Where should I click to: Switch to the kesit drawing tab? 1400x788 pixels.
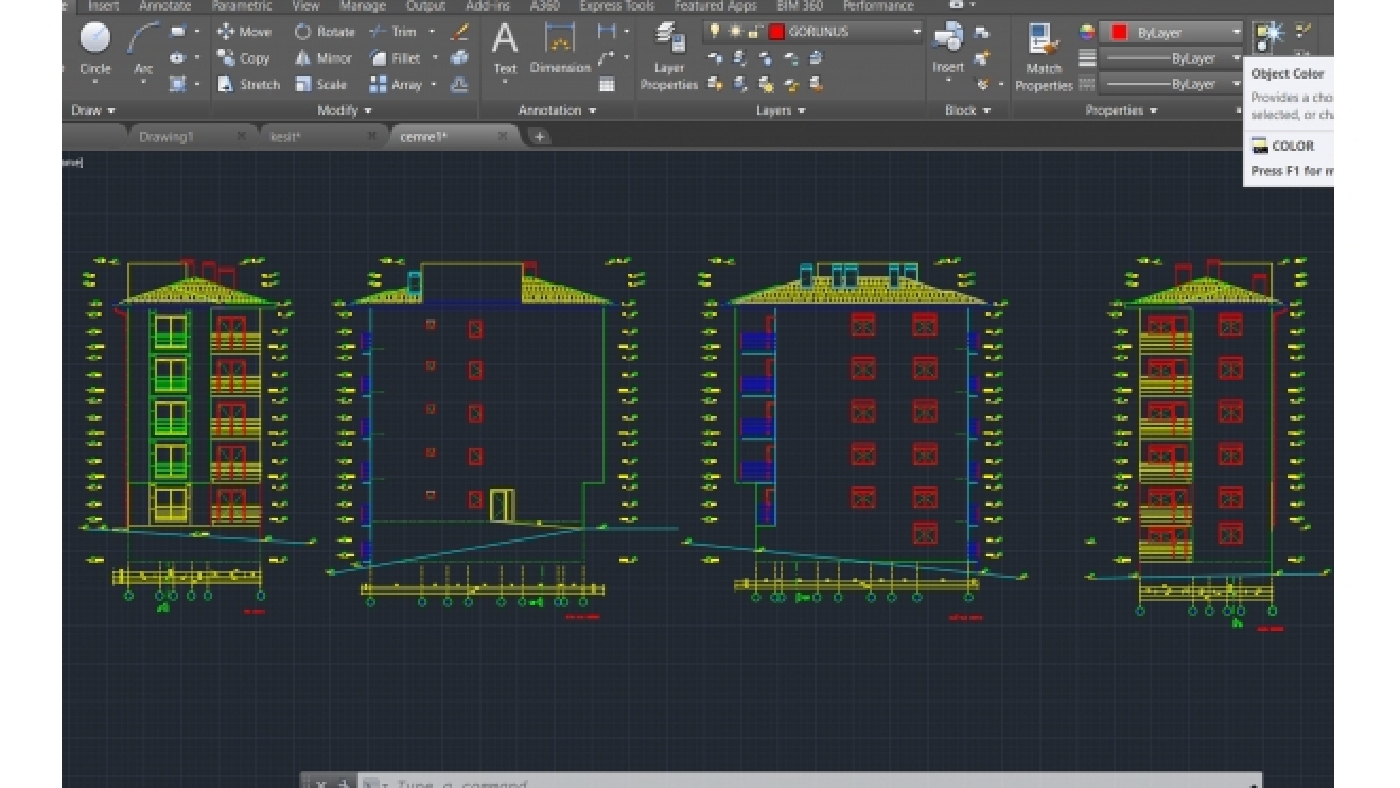coord(284,135)
